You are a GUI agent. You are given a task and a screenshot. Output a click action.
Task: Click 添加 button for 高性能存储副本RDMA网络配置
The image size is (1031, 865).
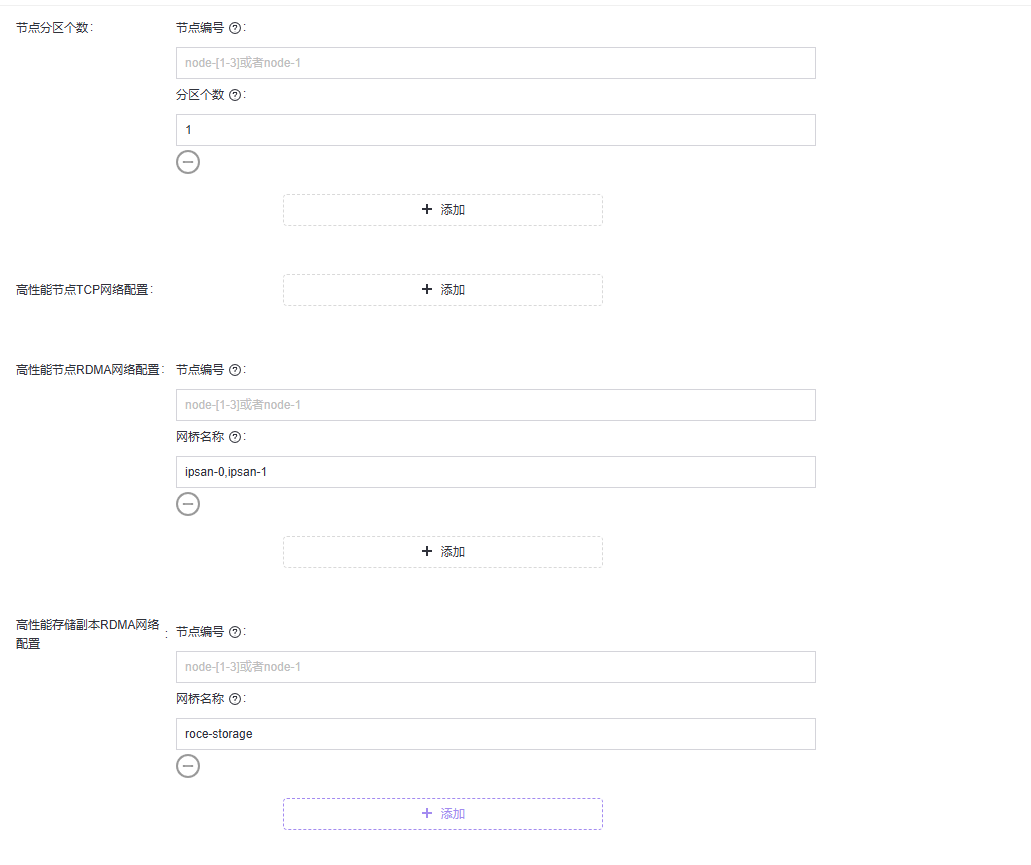pos(443,814)
